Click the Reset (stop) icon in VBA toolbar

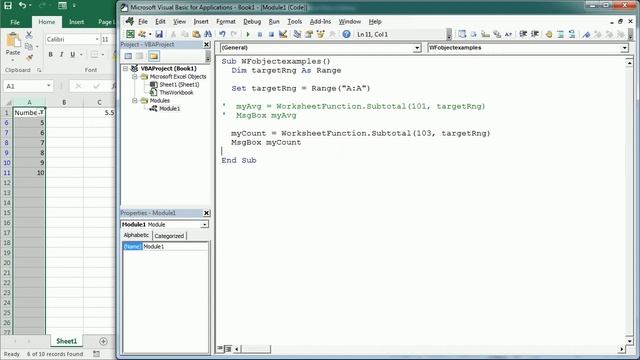click(x=271, y=34)
